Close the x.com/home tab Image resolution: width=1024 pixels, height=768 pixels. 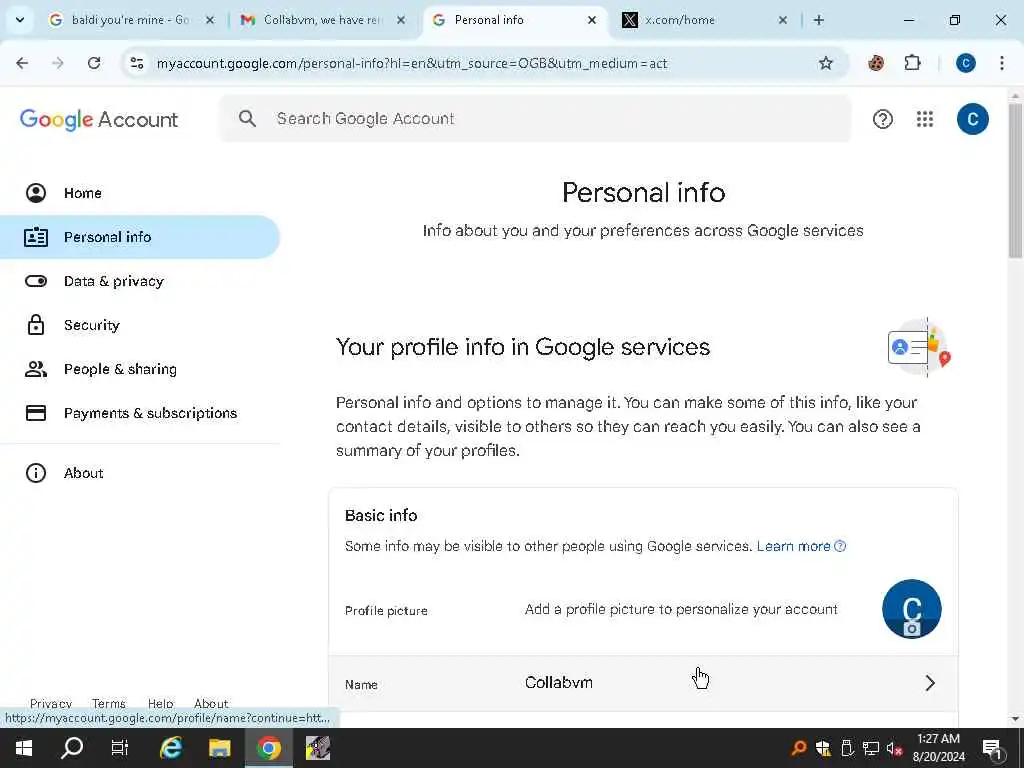(x=782, y=20)
